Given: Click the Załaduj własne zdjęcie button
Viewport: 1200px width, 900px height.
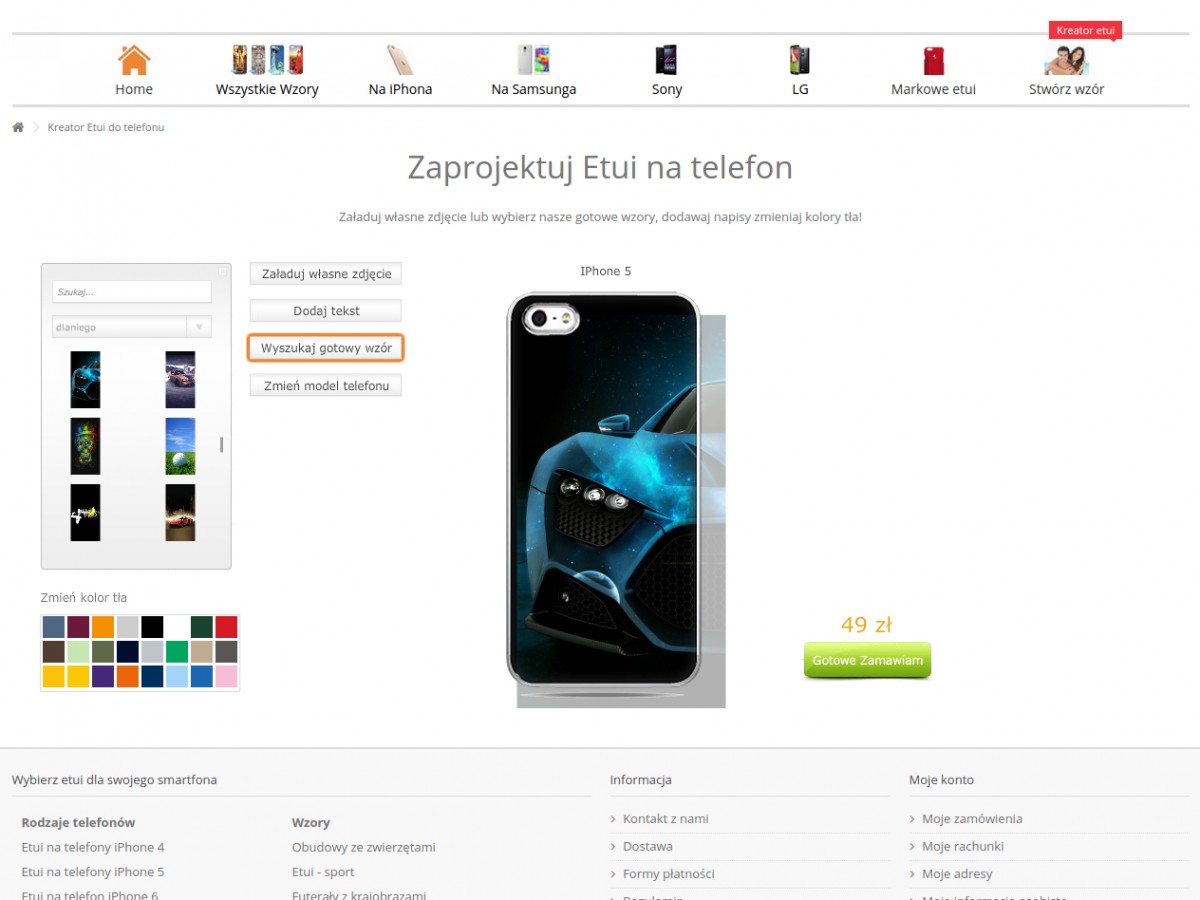Looking at the screenshot, I should tap(326, 274).
